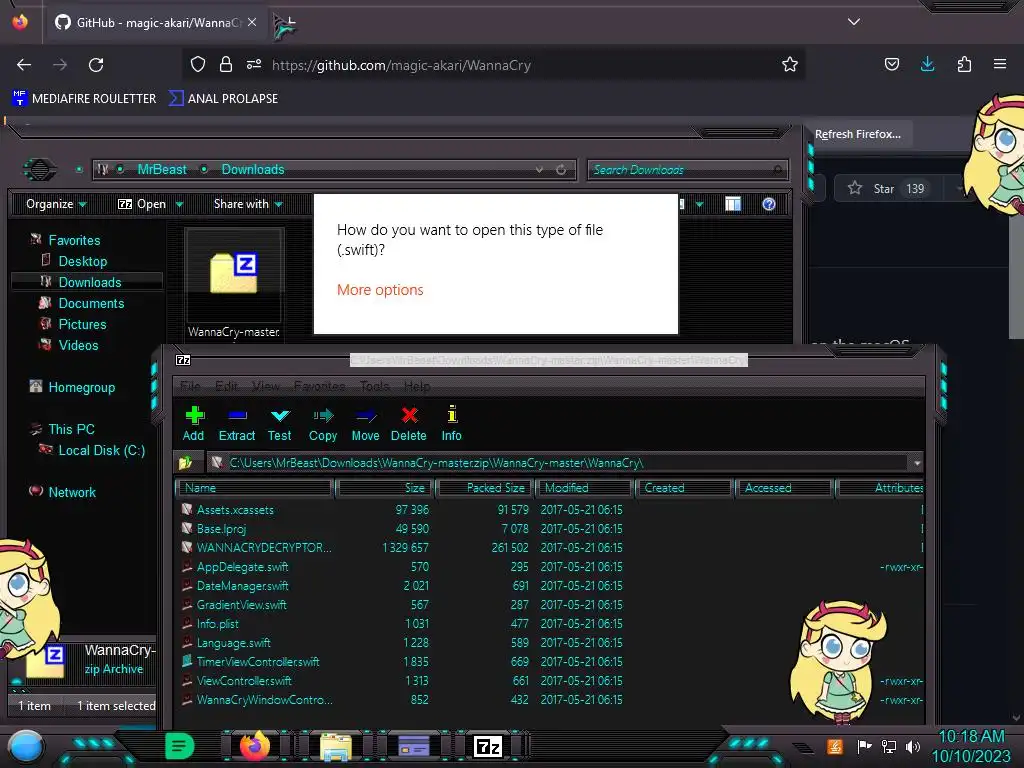This screenshot has height=768, width=1024.
Task: Open Pictures in Explorer sidebar
Action: pyautogui.click(x=82, y=324)
